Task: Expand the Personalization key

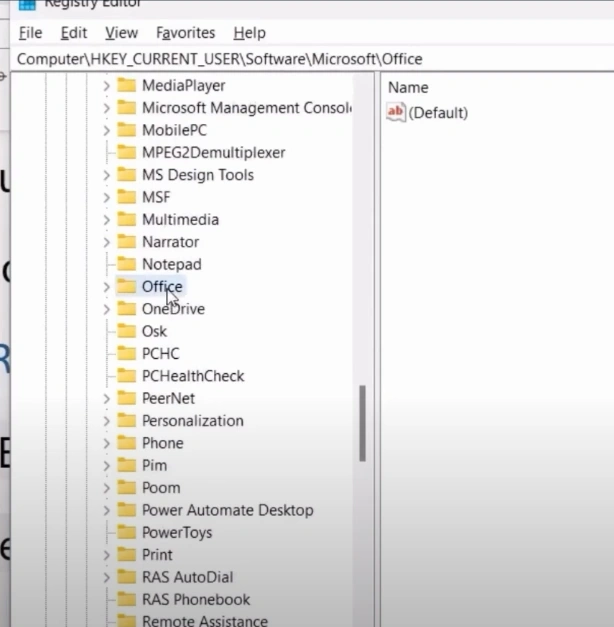Action: pyautogui.click(x=106, y=421)
